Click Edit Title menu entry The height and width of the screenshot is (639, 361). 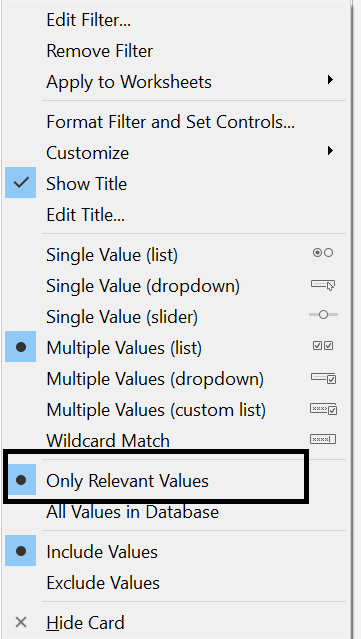tap(85, 215)
